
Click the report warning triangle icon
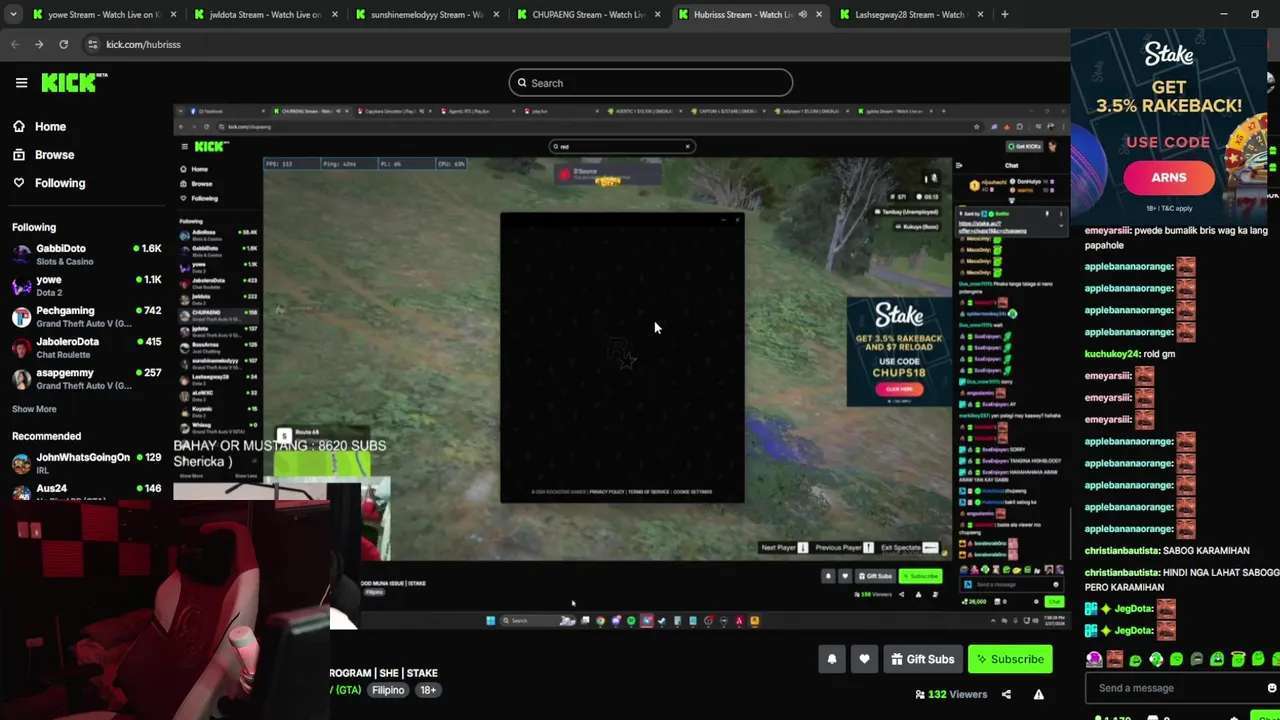tap(1038, 694)
